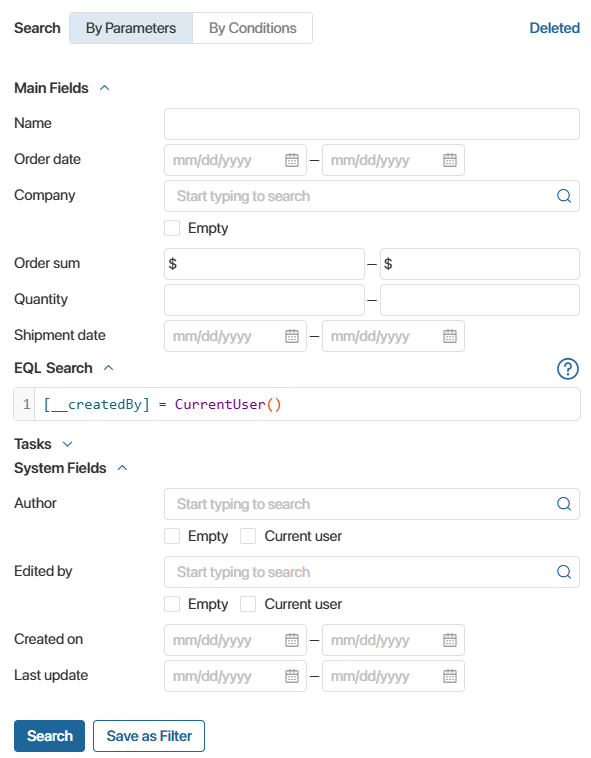The height and width of the screenshot is (758, 591).
Task: Click the Edited by search magnifier icon
Action: pos(564,572)
